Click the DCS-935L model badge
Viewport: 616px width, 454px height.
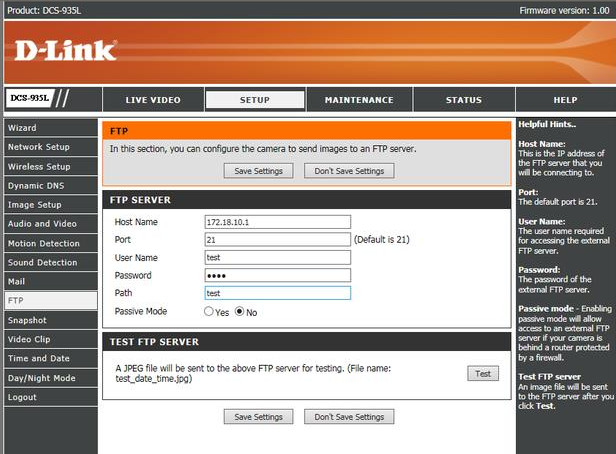30,98
